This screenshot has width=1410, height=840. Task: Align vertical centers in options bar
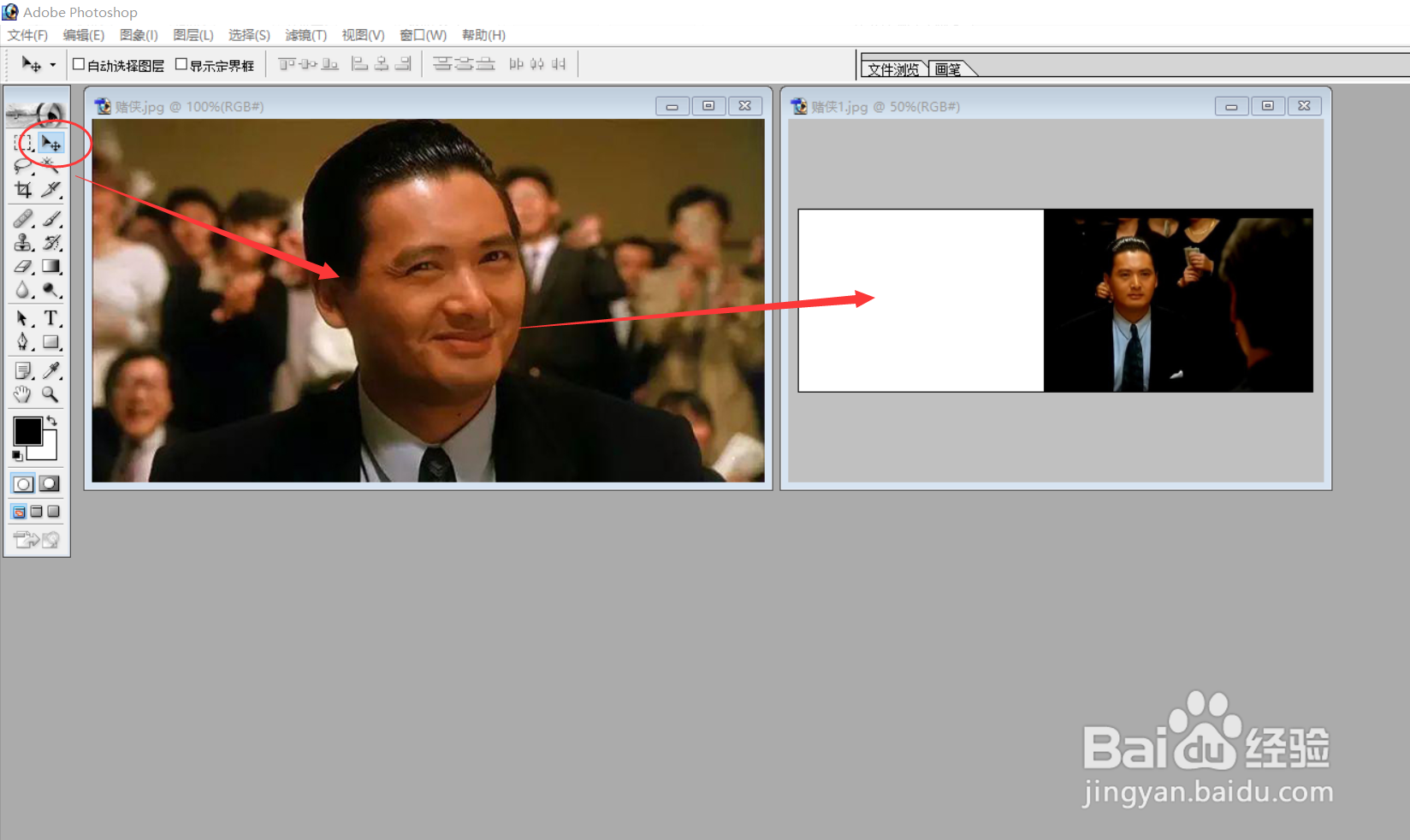[x=308, y=64]
